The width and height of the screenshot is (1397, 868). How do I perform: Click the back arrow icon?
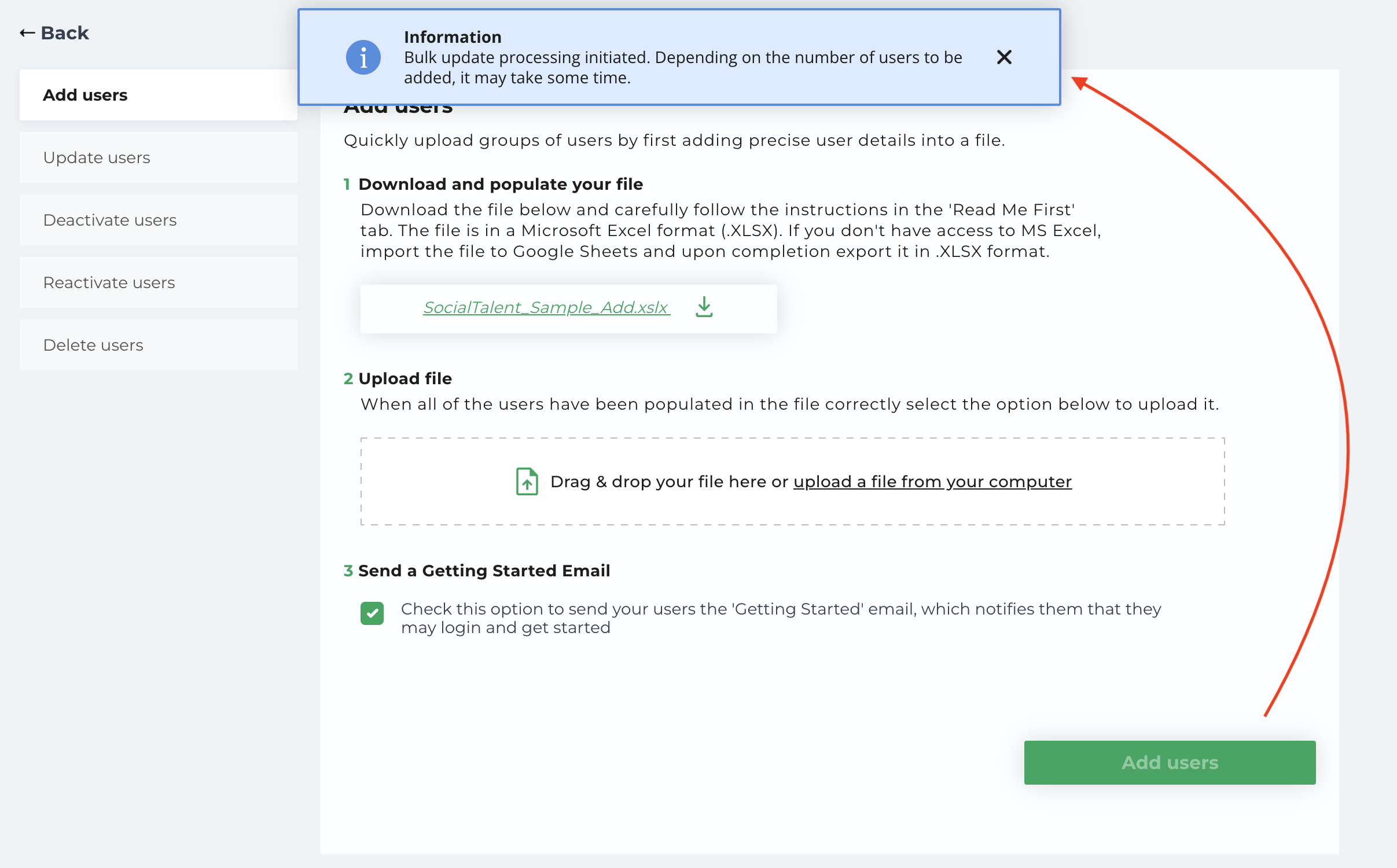tap(27, 33)
